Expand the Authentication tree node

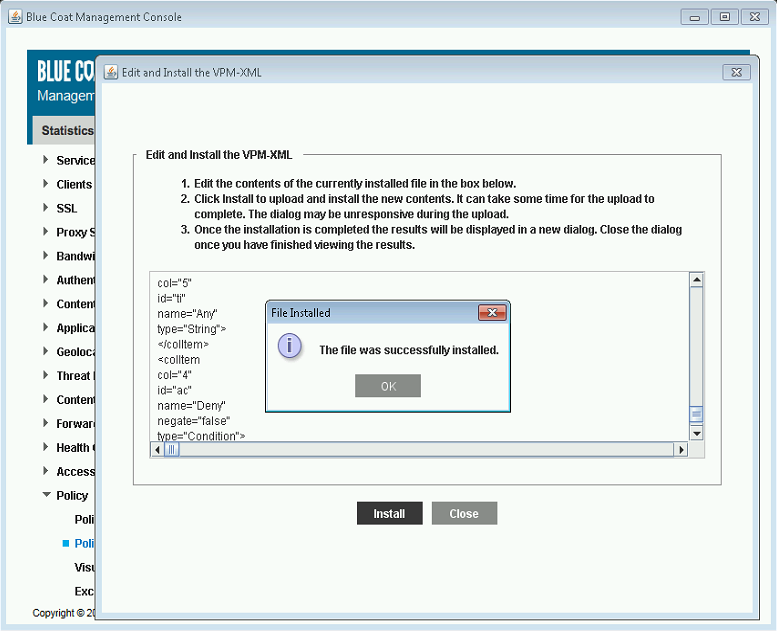click(46, 280)
